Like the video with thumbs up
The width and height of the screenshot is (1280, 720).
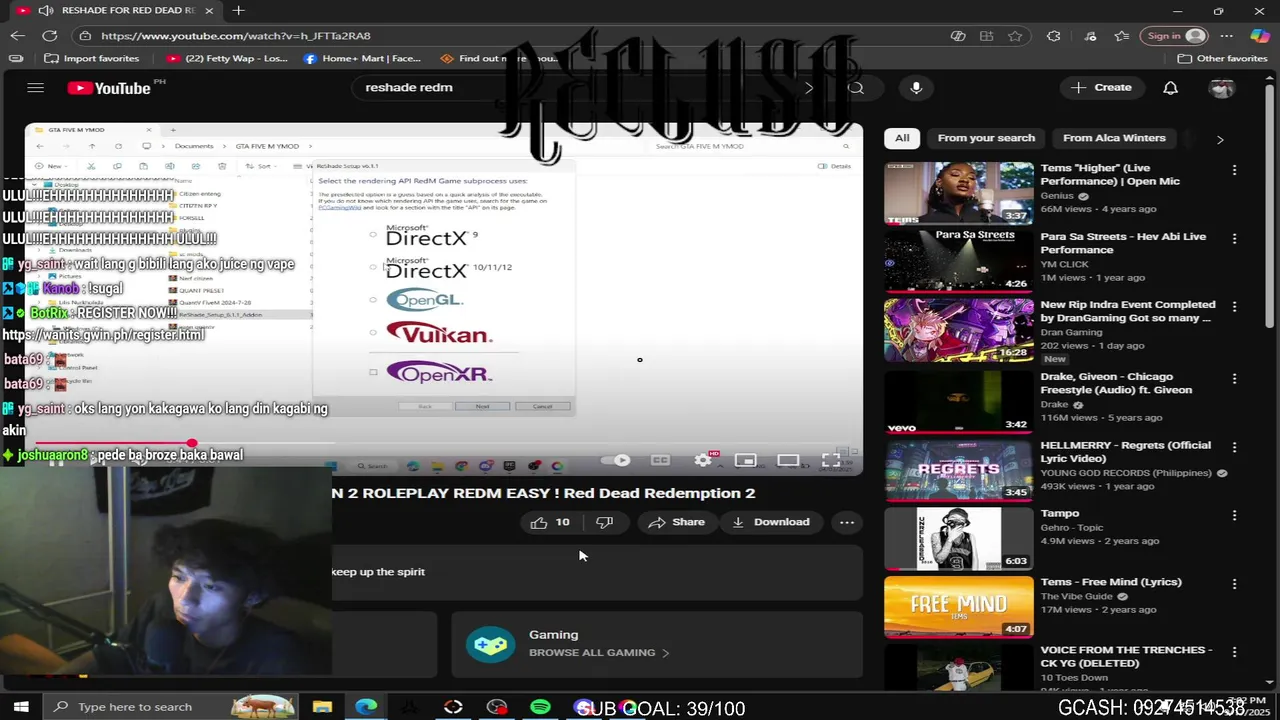coord(550,522)
